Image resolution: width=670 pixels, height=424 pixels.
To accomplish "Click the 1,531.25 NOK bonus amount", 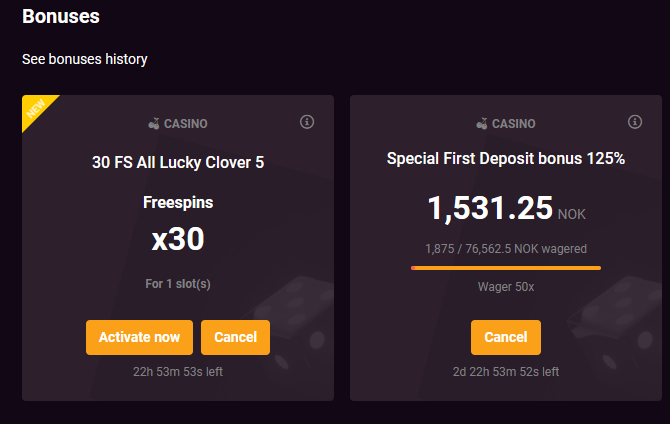I will tap(506, 209).
